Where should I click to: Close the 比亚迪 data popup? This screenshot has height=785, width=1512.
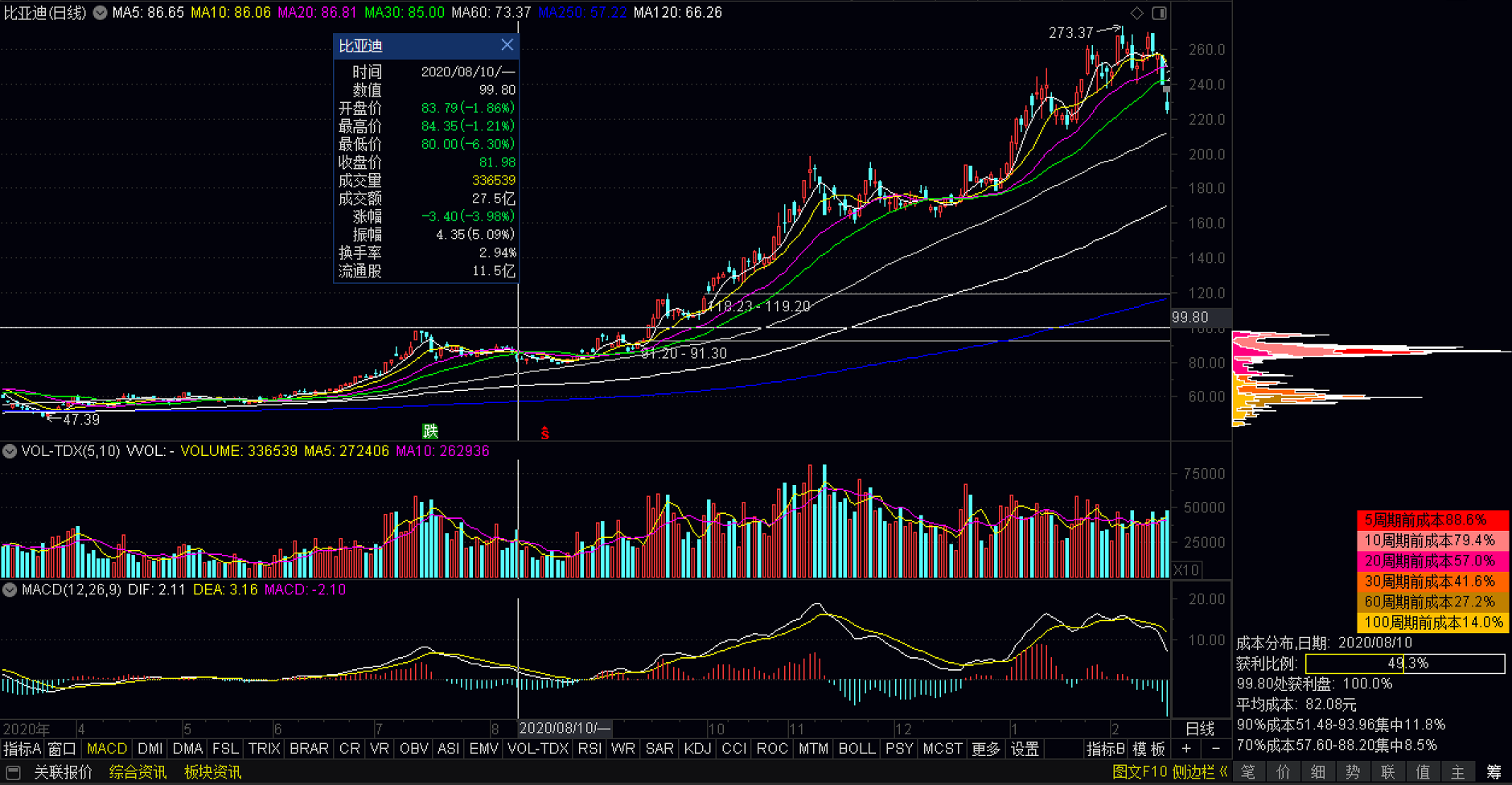point(507,45)
